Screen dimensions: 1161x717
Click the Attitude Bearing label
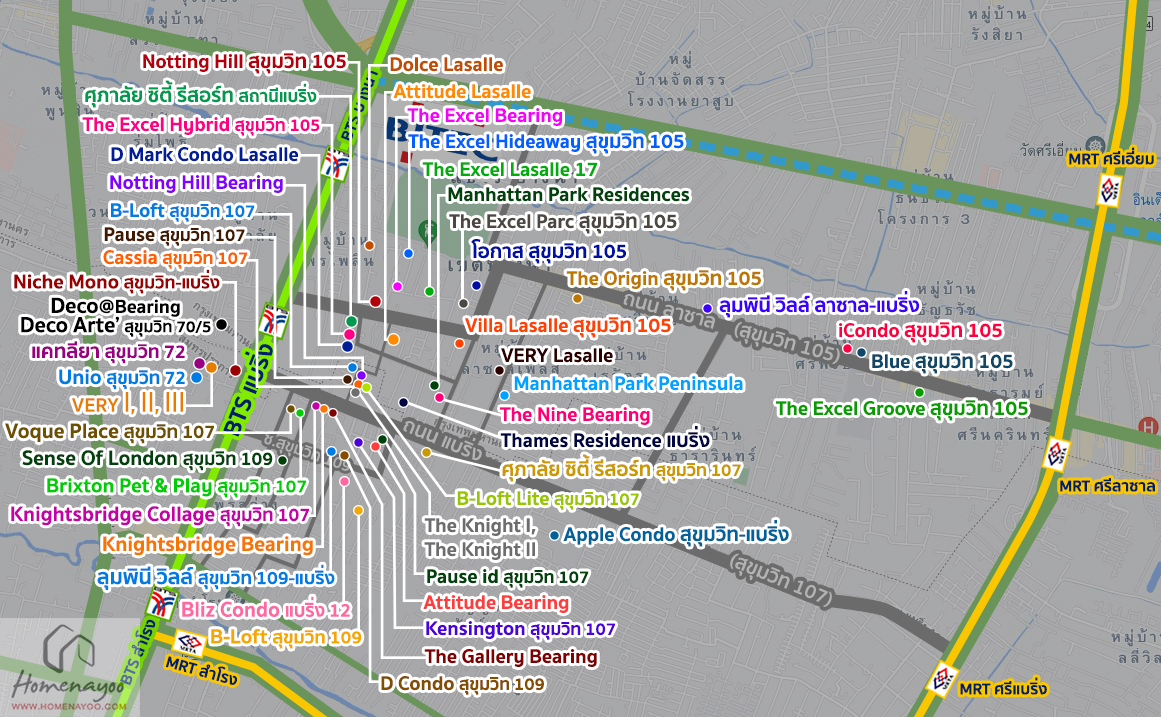pos(496,603)
